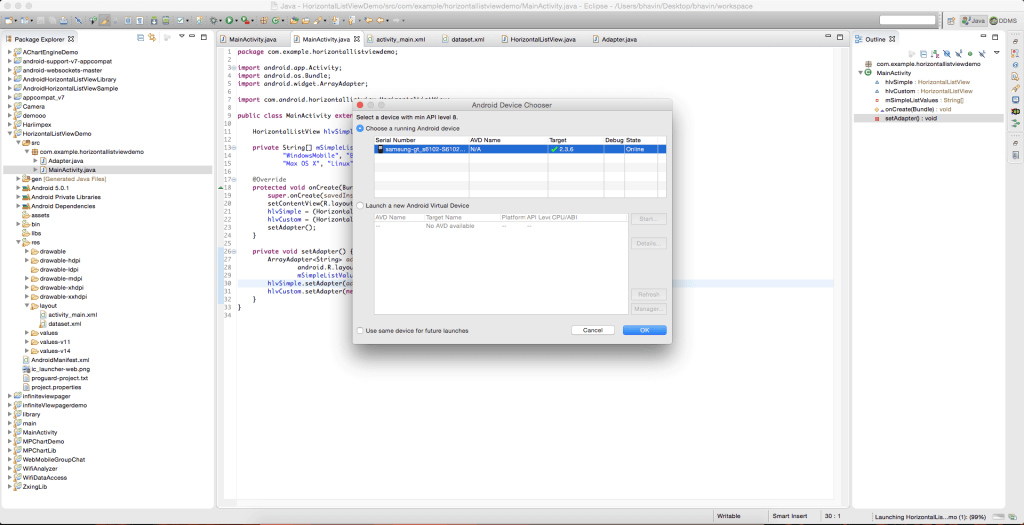Open the Run button dropdown arrow
This screenshot has width=1024, height=525.
click(x=236, y=21)
